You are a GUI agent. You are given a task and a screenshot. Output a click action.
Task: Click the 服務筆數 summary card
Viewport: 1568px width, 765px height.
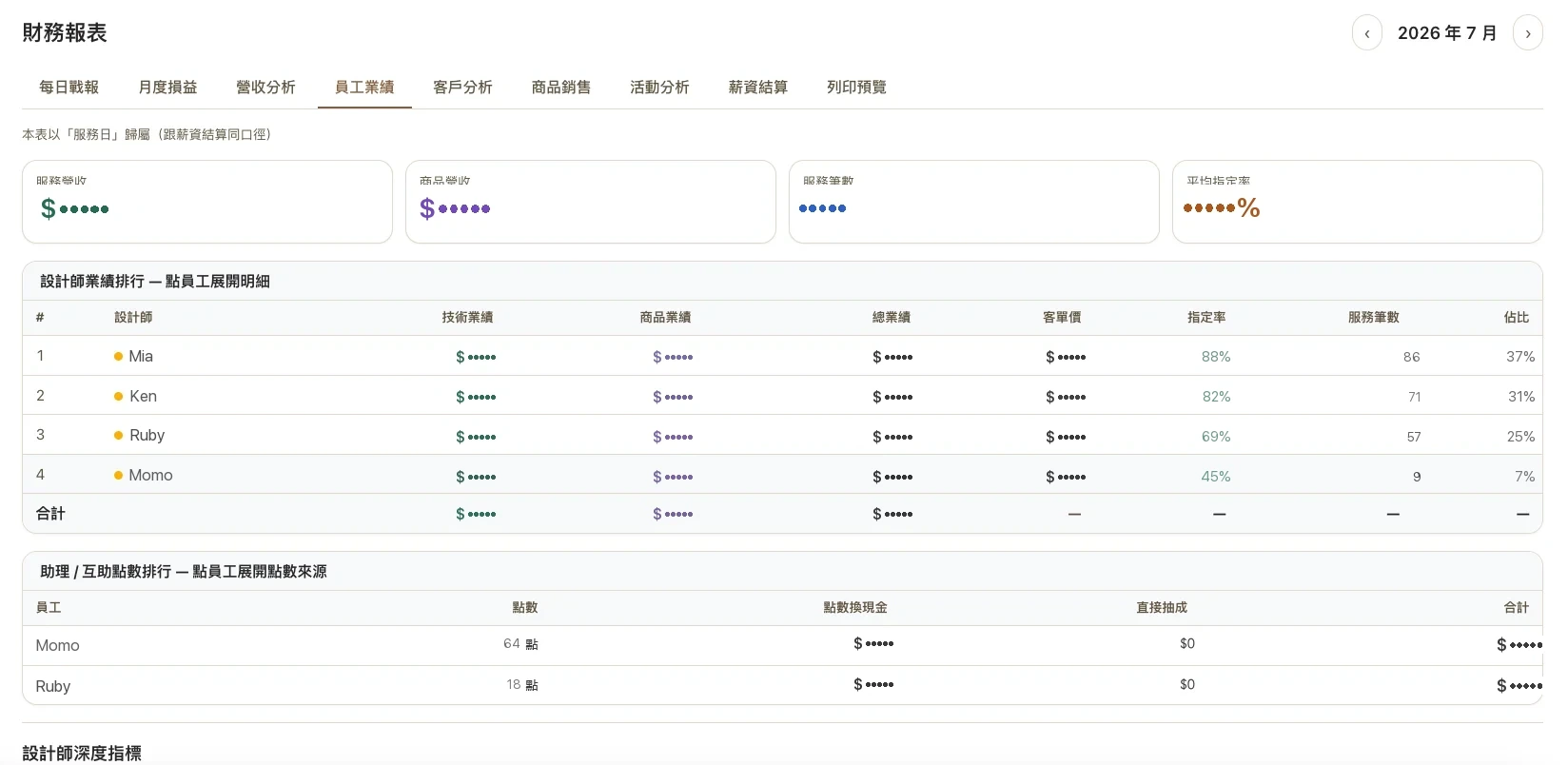click(x=974, y=202)
